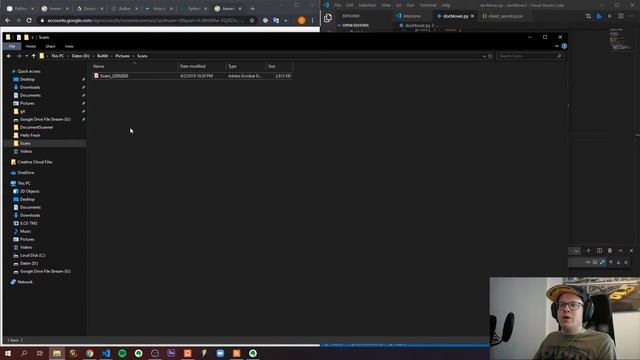
Task: Open taskbar search magnifier icon
Action: pyautogui.click(x=24, y=353)
